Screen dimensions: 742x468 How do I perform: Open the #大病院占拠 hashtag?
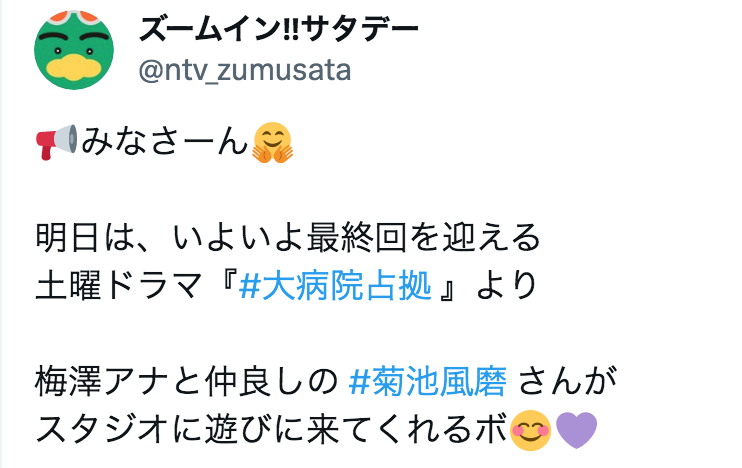(335, 286)
